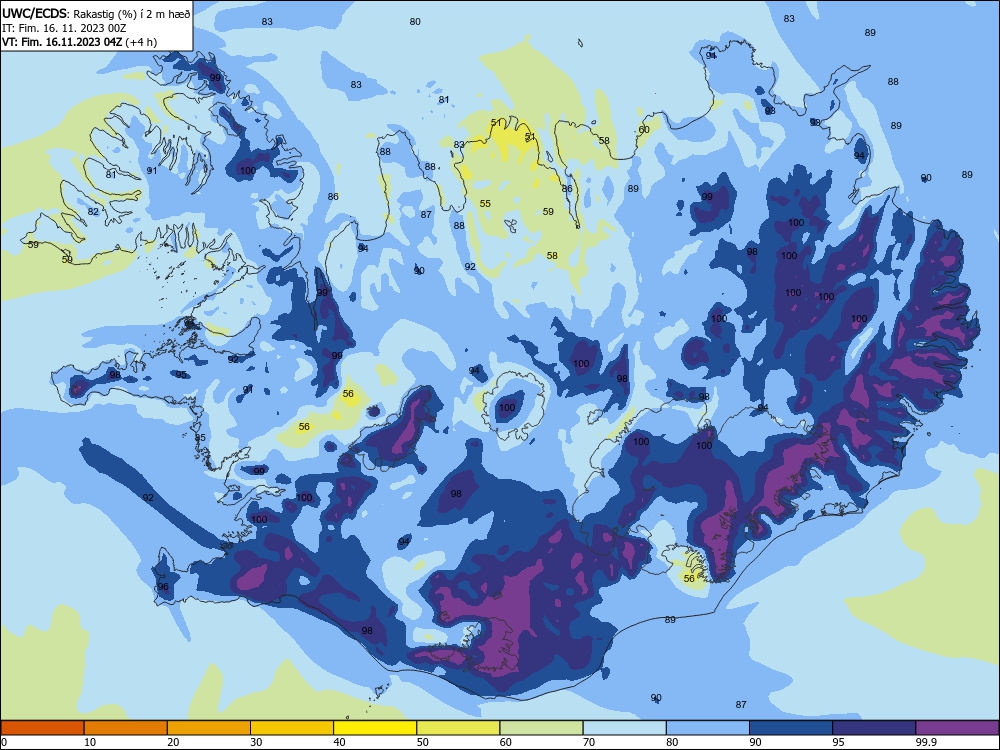Click the legend tick label '40'
The height and width of the screenshot is (750, 1000).
(x=340, y=742)
